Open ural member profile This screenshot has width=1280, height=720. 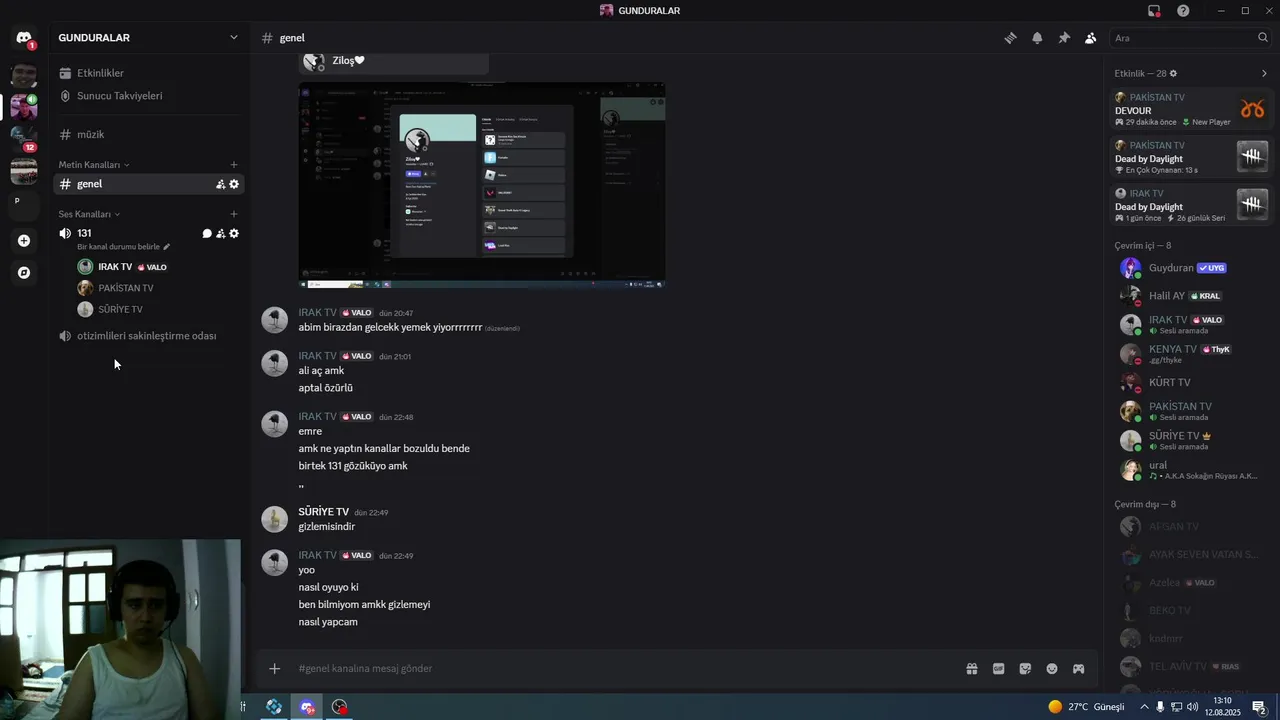[x=1191, y=470]
